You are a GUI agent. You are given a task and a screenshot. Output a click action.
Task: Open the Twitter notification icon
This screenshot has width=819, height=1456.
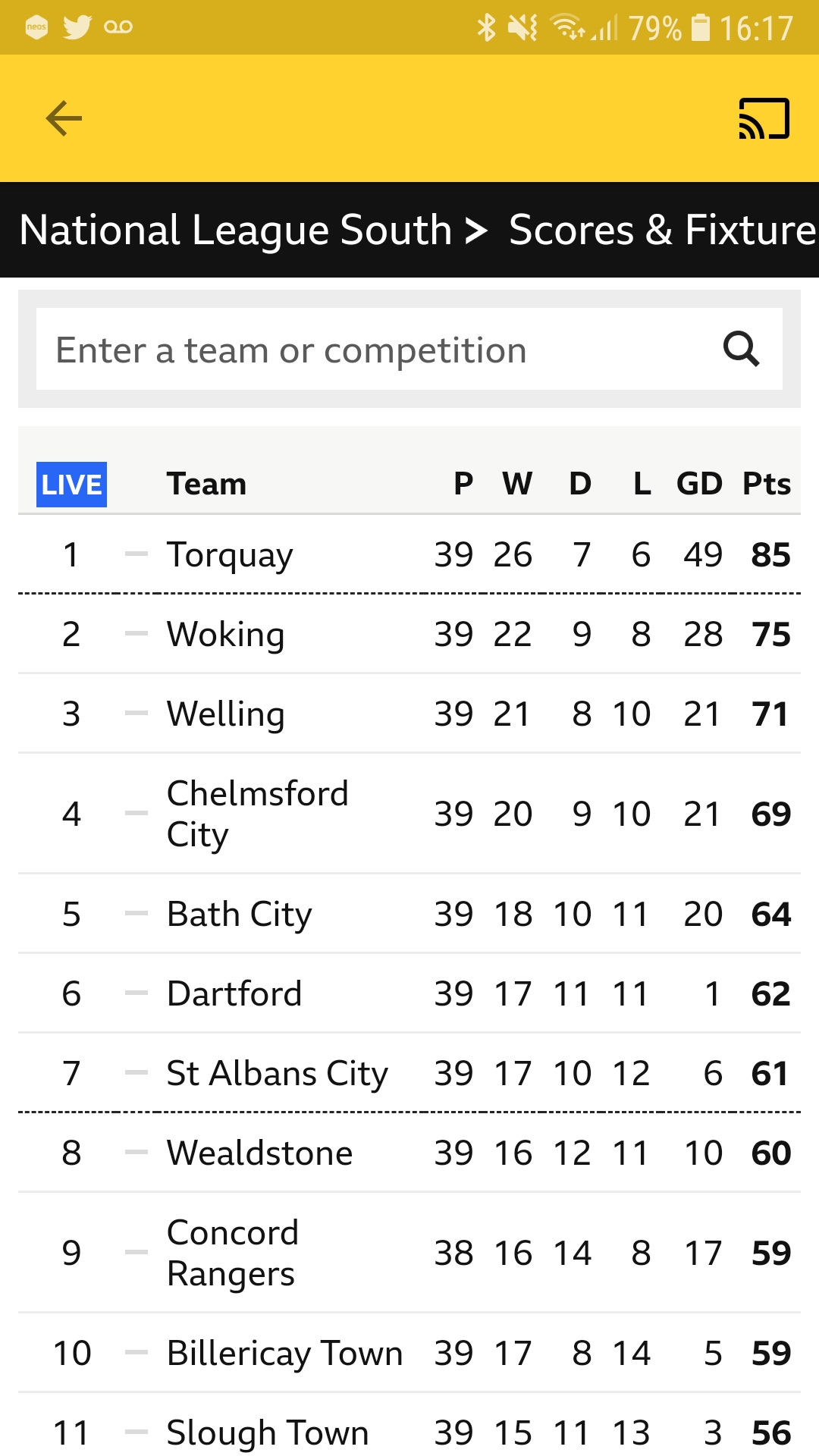(77, 27)
